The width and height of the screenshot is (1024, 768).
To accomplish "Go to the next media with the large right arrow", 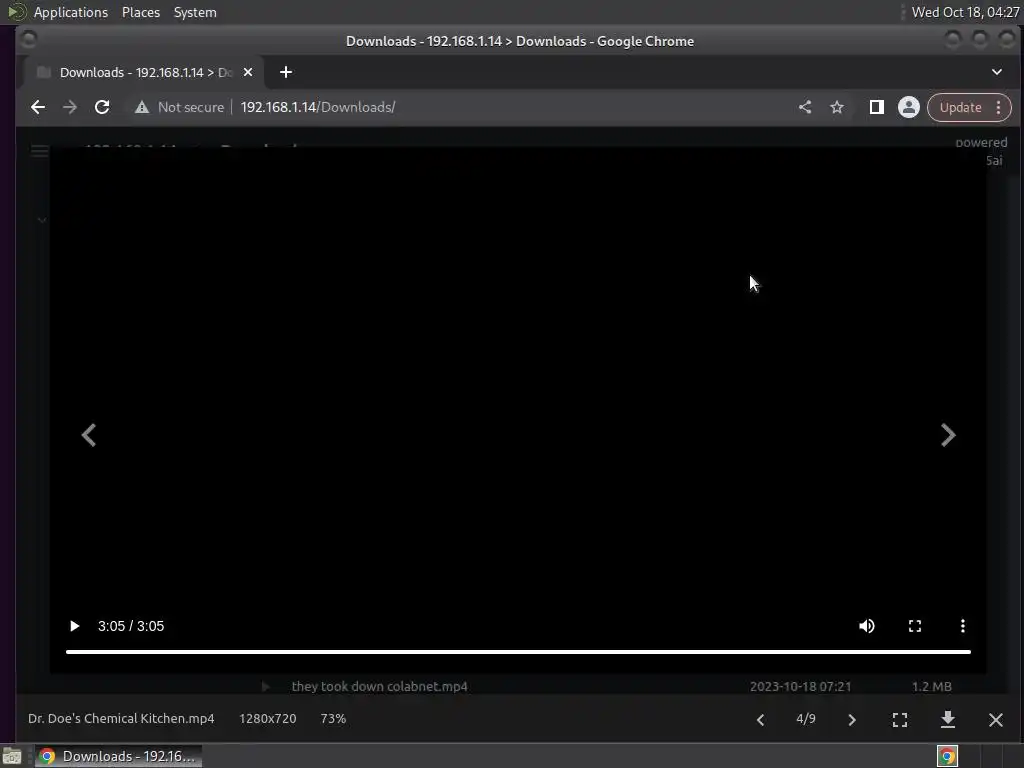I will (x=948, y=435).
